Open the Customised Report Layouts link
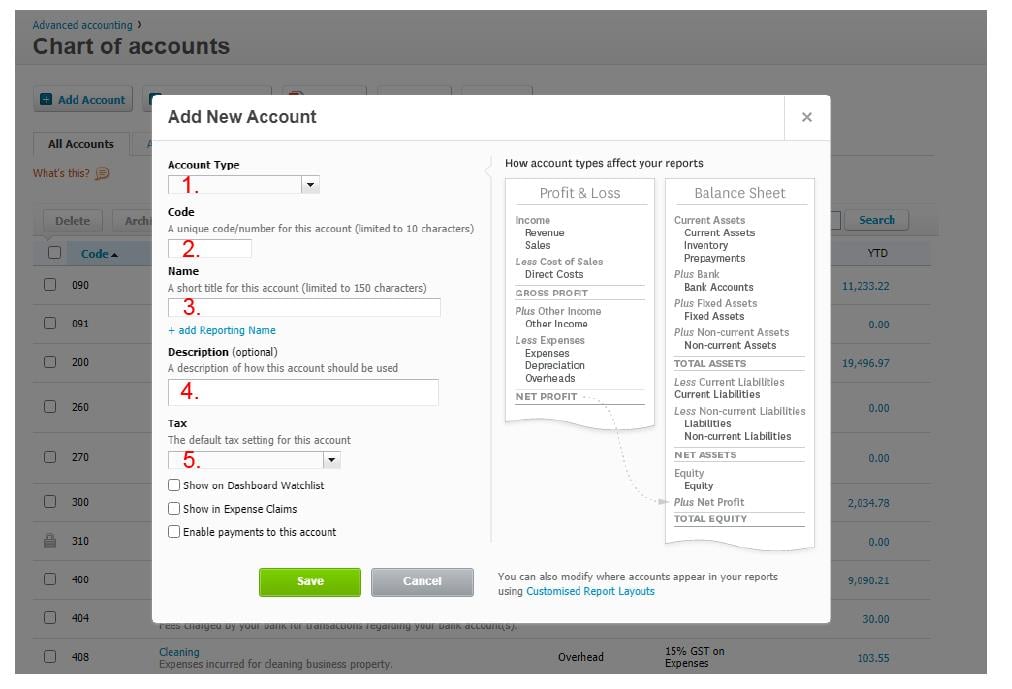 (590, 591)
